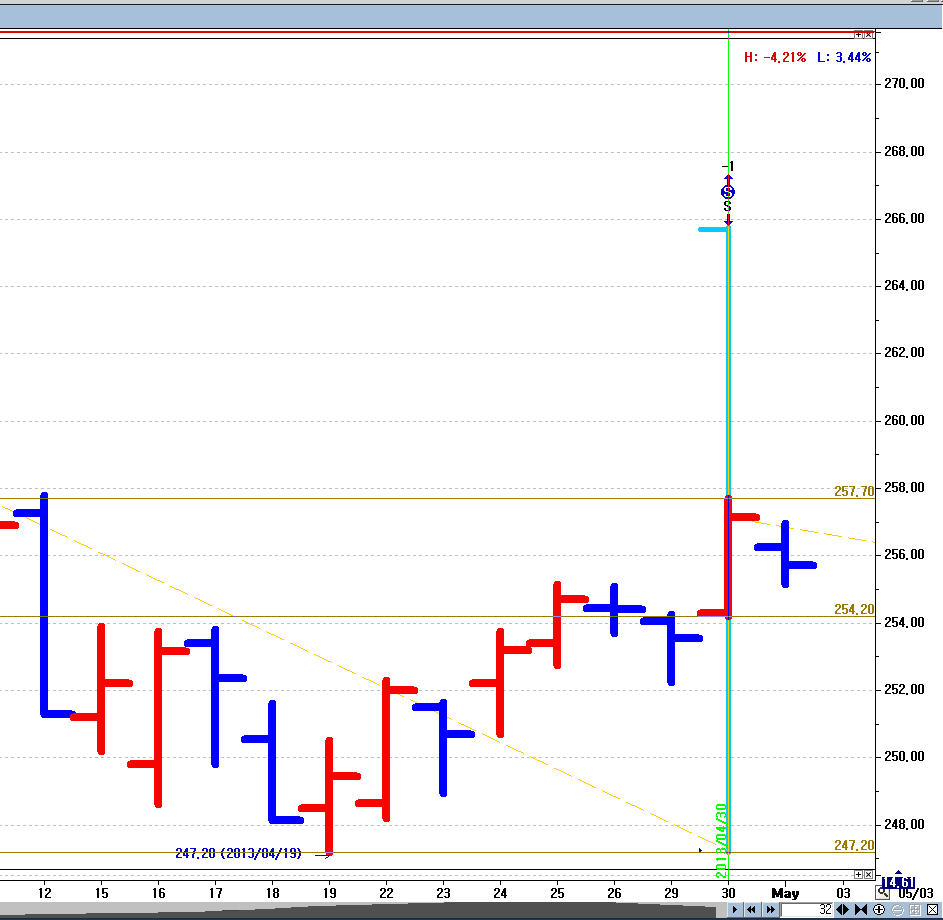Screen dimensions: 943x920
Task: Click the boxed X icon in bottom toolbar
Action: coord(931,910)
